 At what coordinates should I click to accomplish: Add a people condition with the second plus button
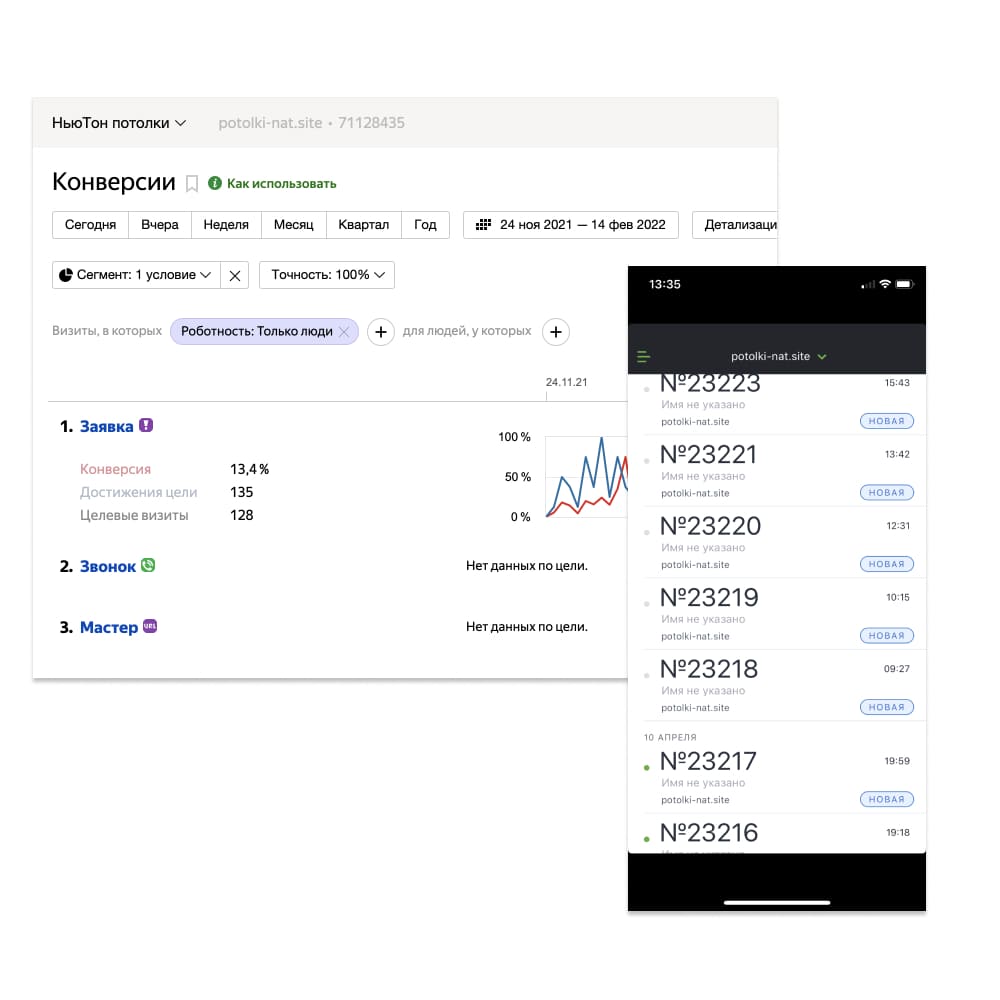pos(556,332)
